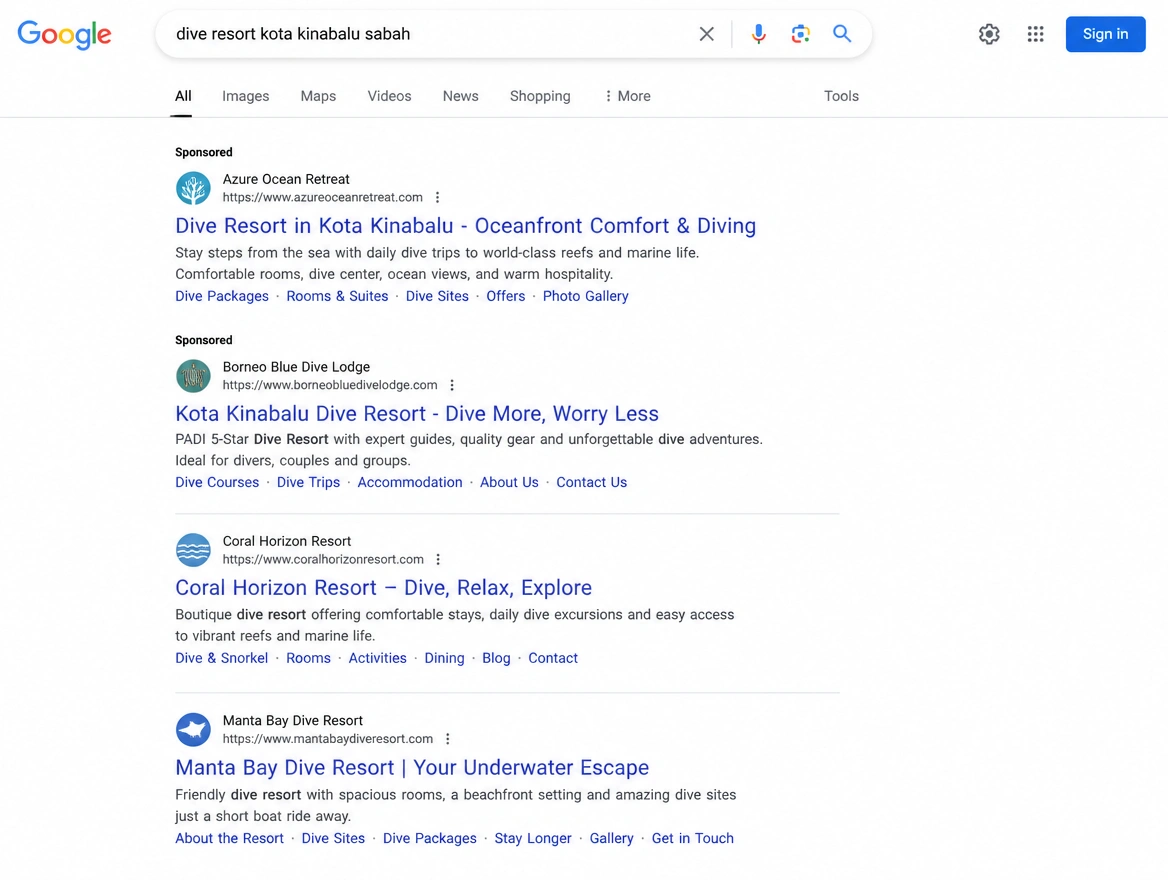Open the Accommodation sitelink
1168x880 pixels.
pos(410,483)
